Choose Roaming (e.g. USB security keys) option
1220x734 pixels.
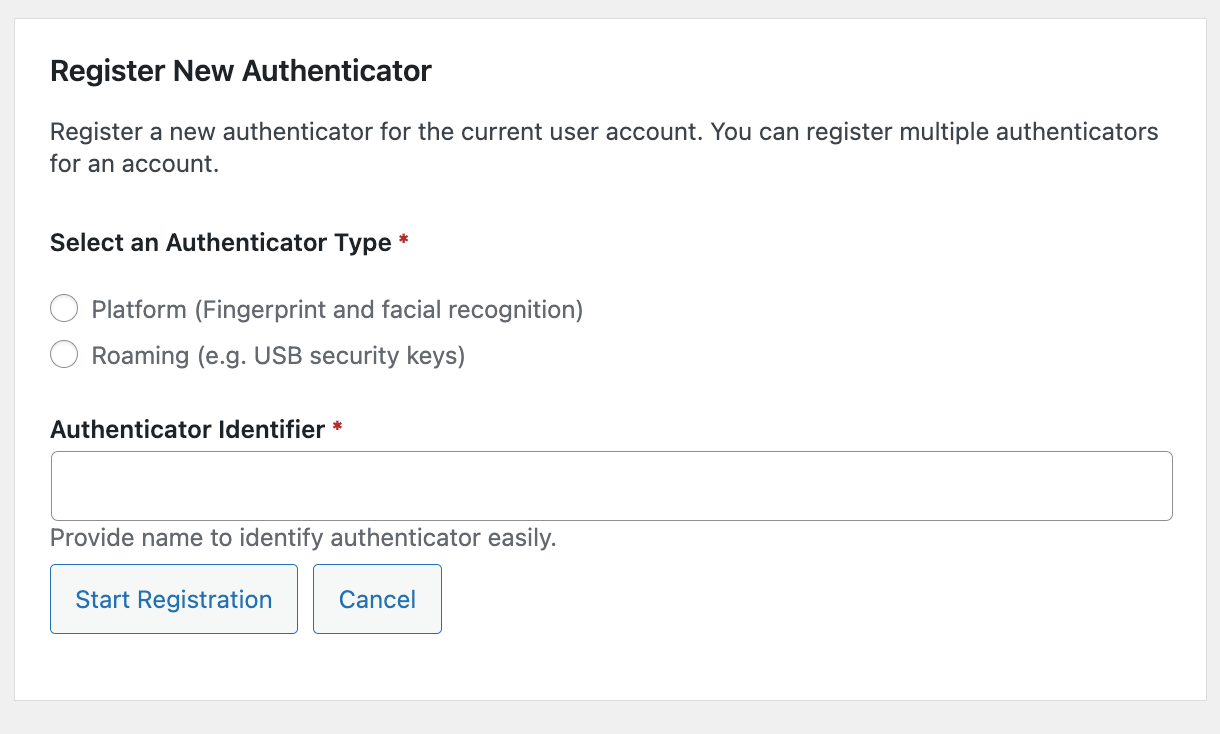[63, 354]
